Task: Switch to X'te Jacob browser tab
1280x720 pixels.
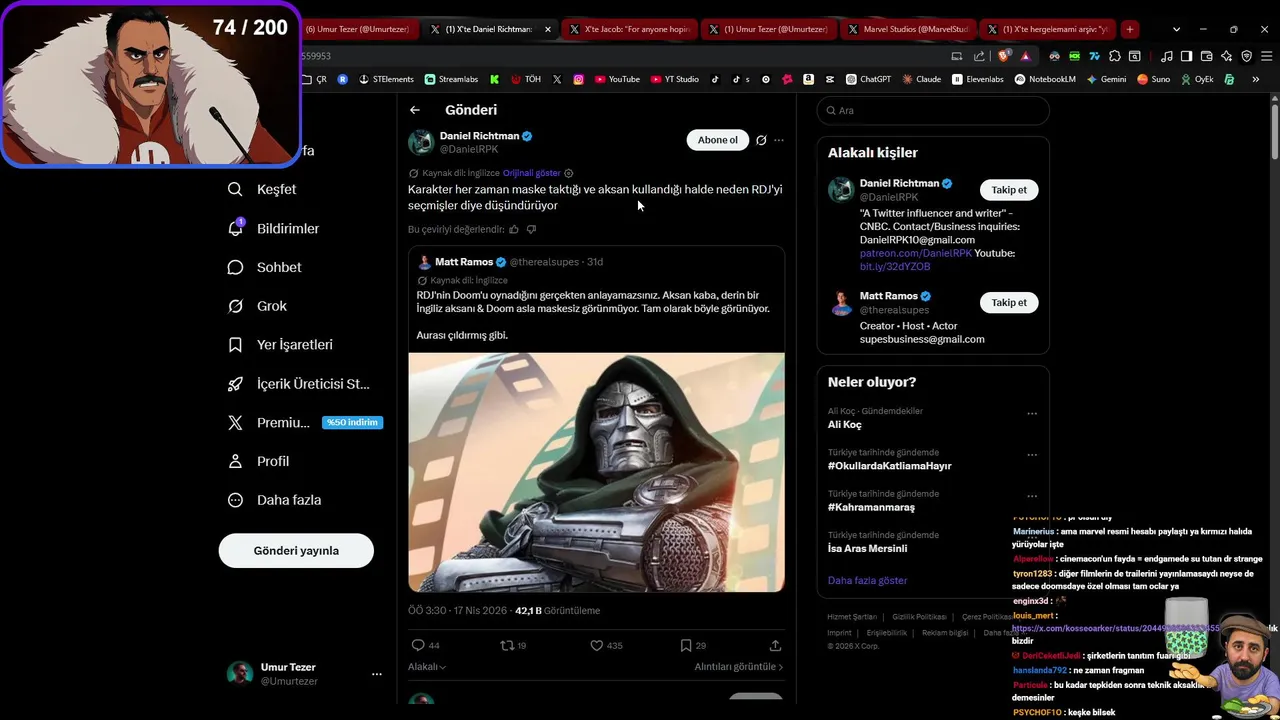Action: coord(630,29)
